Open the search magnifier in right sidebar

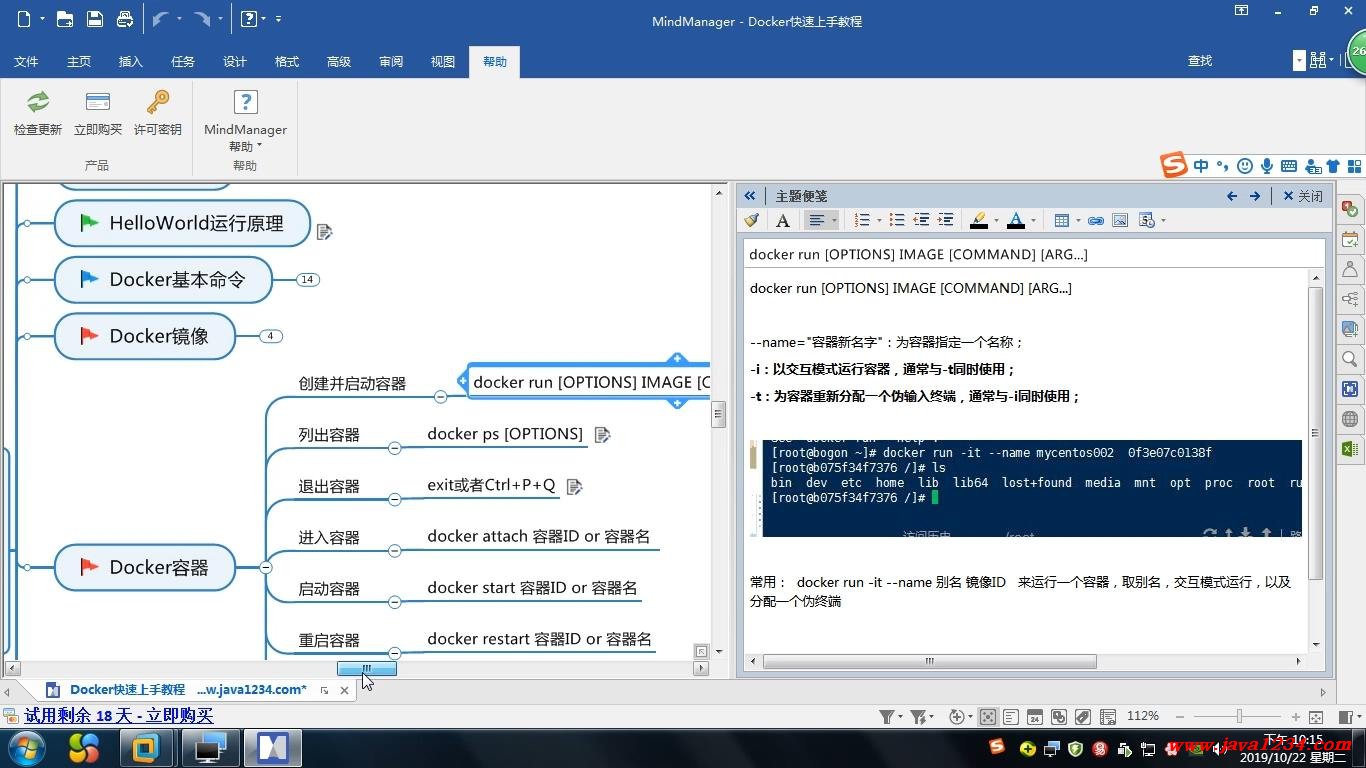click(x=1350, y=359)
